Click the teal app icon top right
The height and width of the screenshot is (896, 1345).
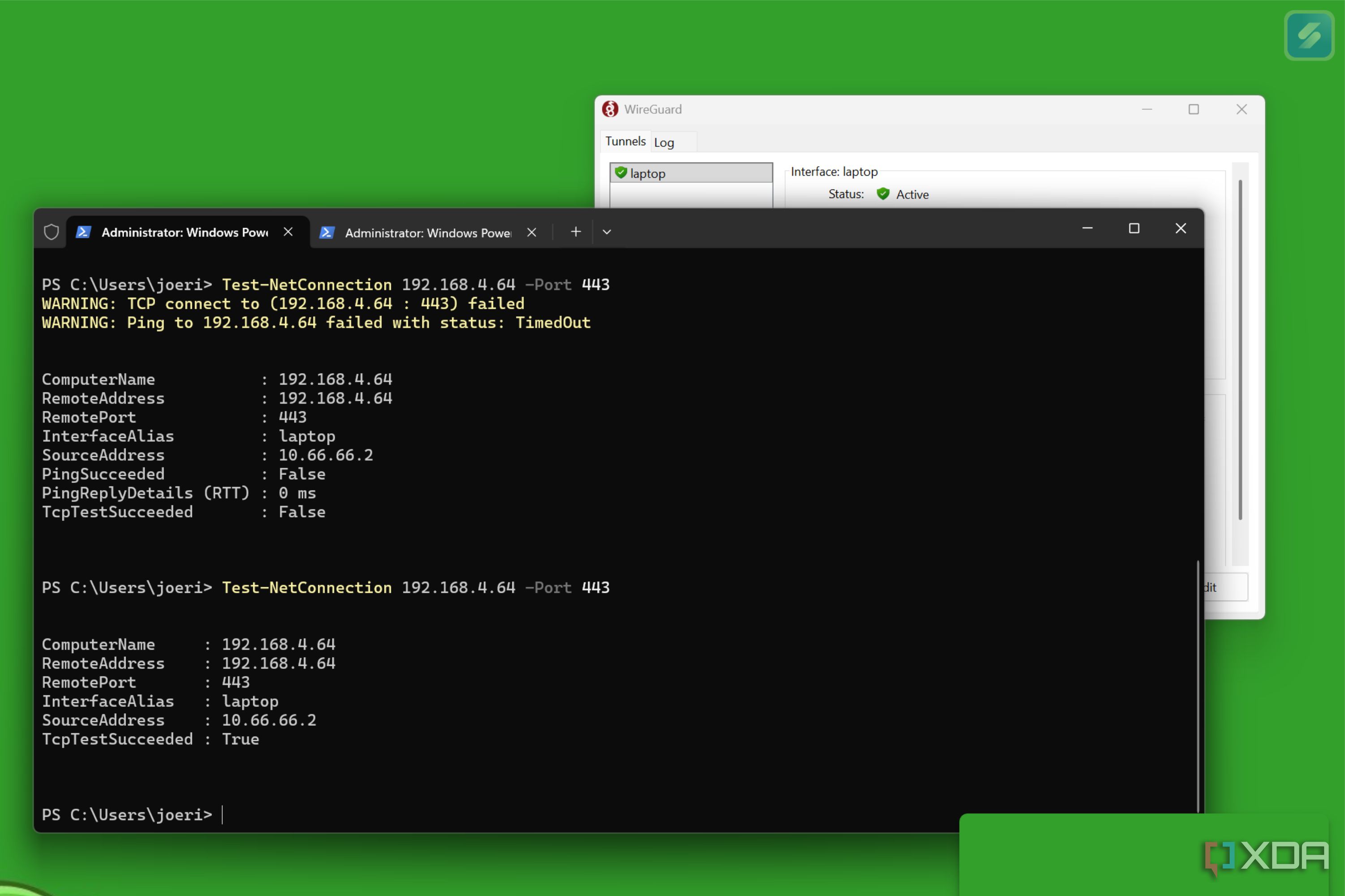click(x=1308, y=35)
